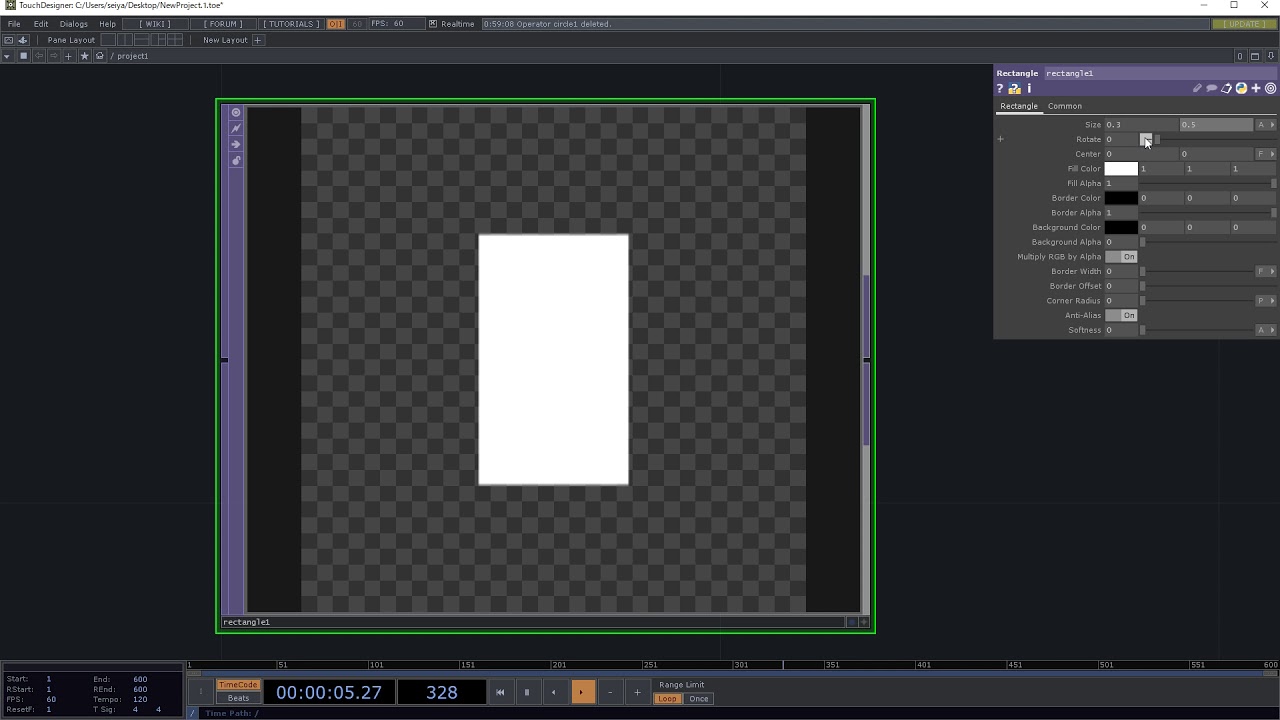The image size is (1280, 720).
Task: Show operator info popup (i icon)
Action: [x=1029, y=89]
